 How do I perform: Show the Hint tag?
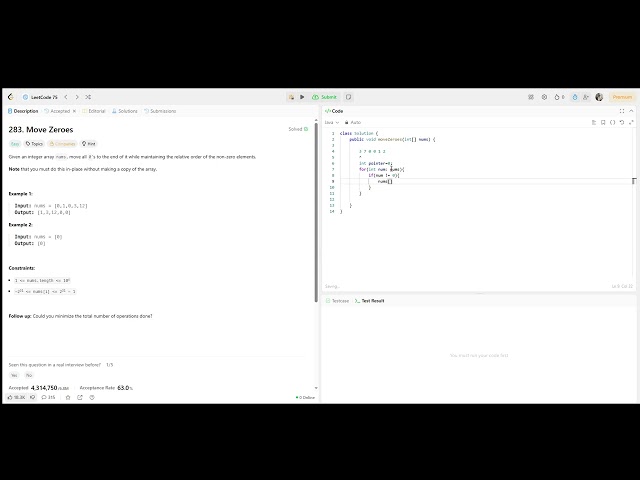tap(89, 144)
